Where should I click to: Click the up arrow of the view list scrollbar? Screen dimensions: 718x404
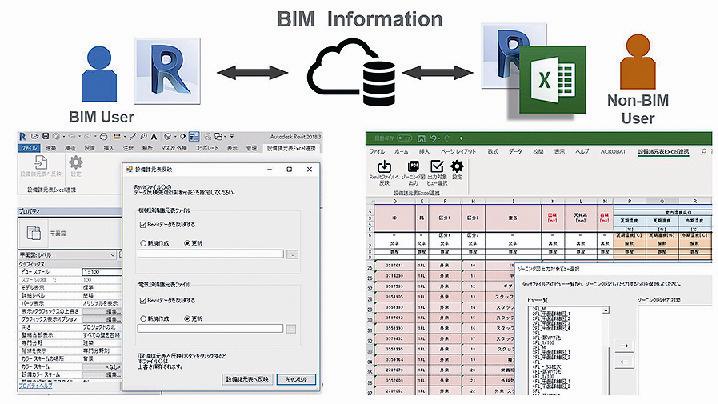point(606,310)
